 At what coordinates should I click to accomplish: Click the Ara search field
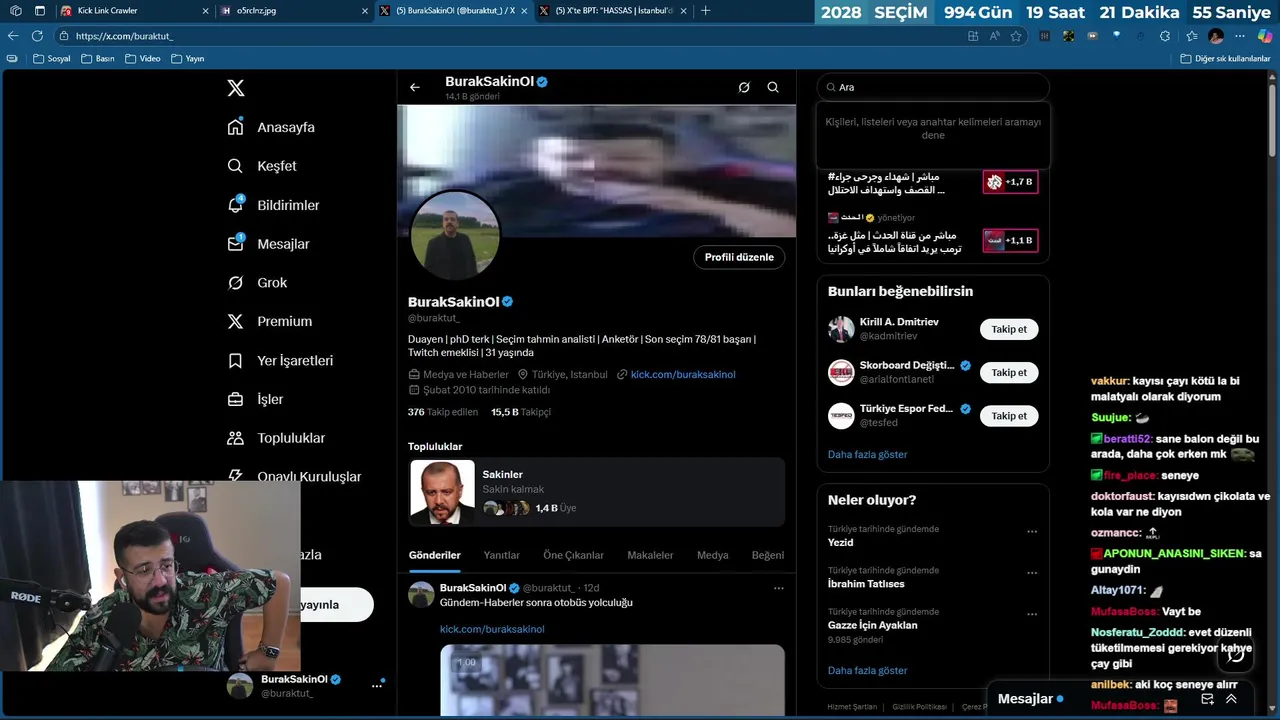933,87
